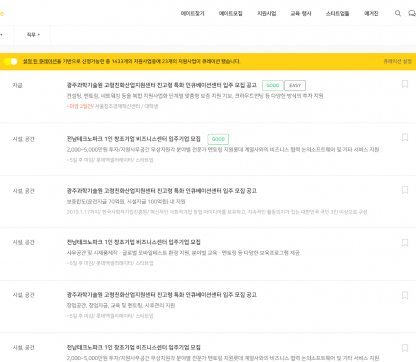Click the EASY badge
416x362 pixels.
(x=295, y=85)
